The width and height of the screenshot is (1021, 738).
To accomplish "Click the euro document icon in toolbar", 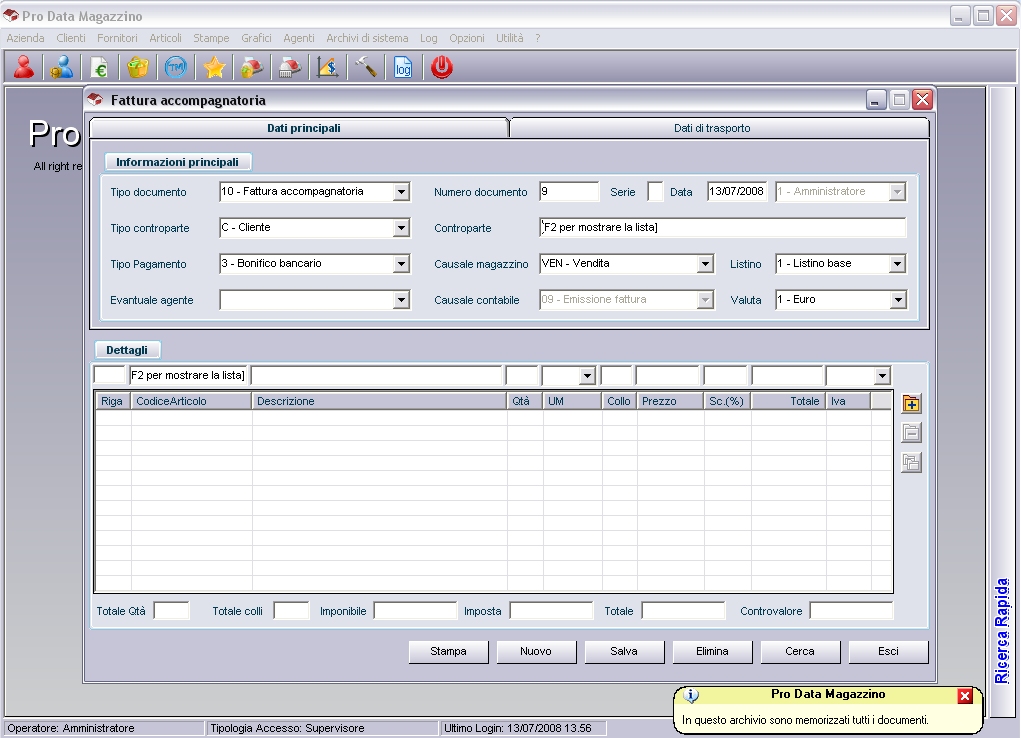I will tap(99, 68).
